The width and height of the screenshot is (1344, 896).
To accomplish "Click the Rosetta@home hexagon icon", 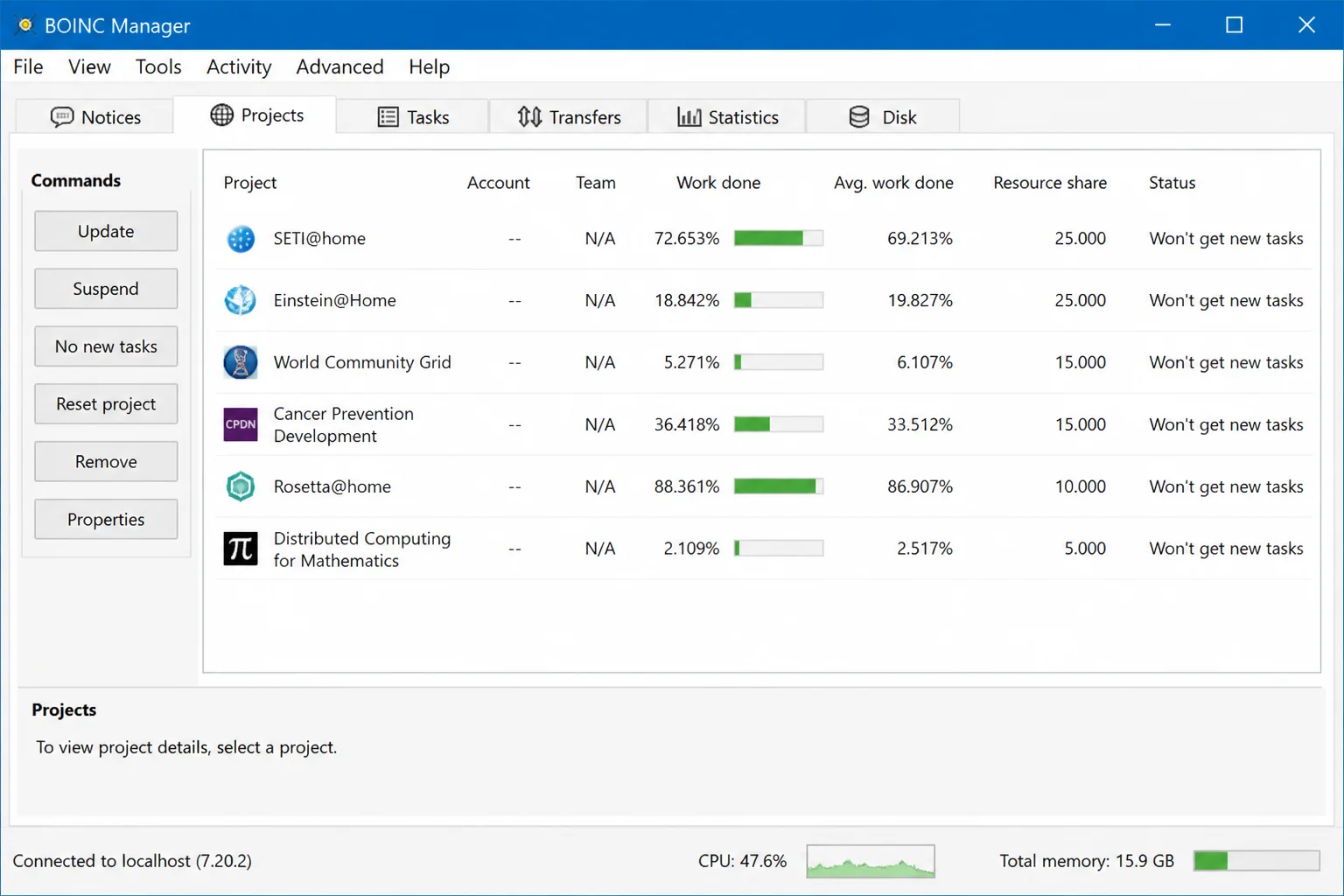I will [241, 486].
